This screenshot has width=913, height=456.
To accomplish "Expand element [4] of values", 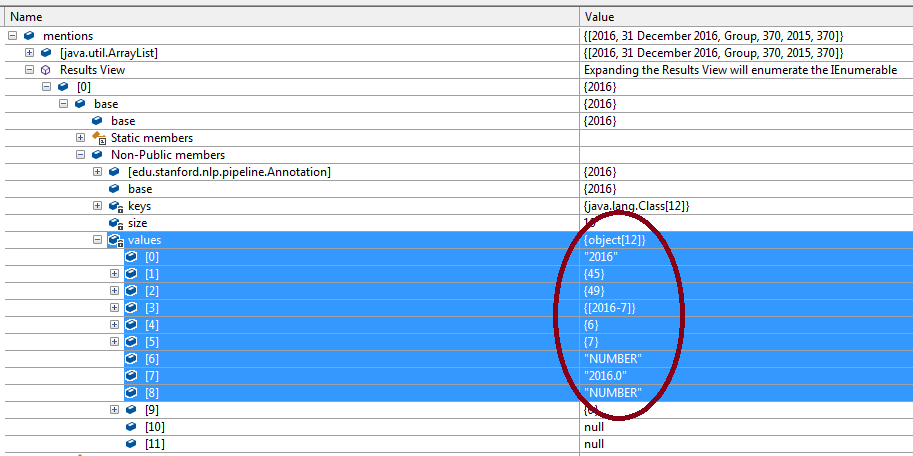I will tap(114, 324).
